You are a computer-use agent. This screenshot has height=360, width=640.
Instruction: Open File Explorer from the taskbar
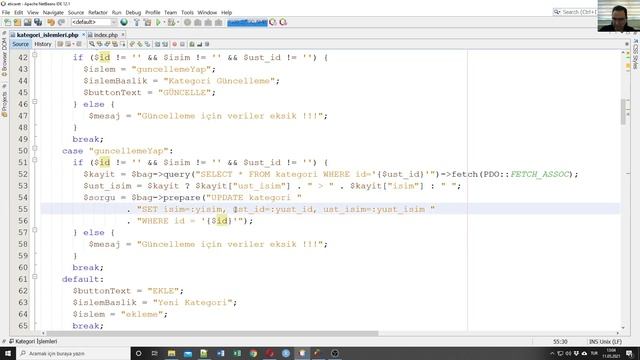pyautogui.click(x=171, y=353)
